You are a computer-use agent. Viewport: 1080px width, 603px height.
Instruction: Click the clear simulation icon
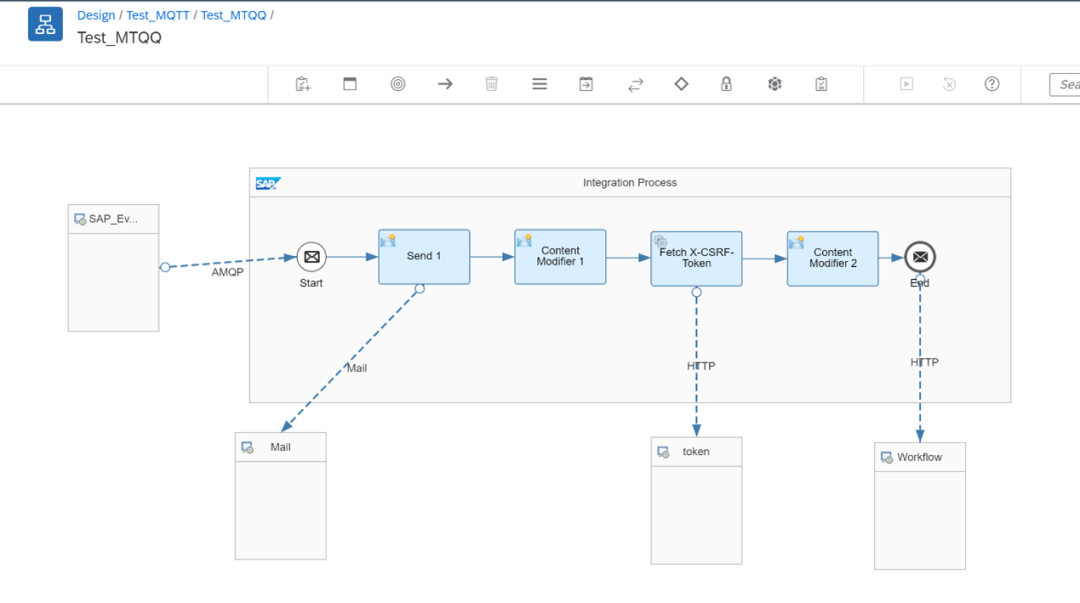(949, 84)
